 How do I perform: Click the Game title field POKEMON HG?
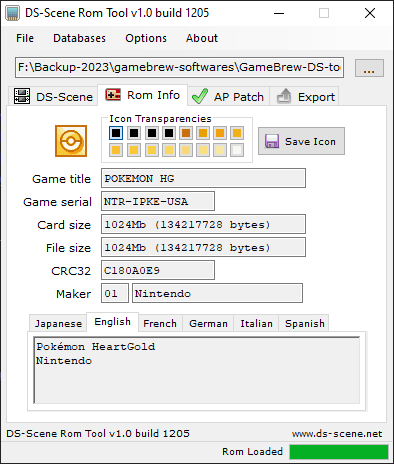[203, 178]
